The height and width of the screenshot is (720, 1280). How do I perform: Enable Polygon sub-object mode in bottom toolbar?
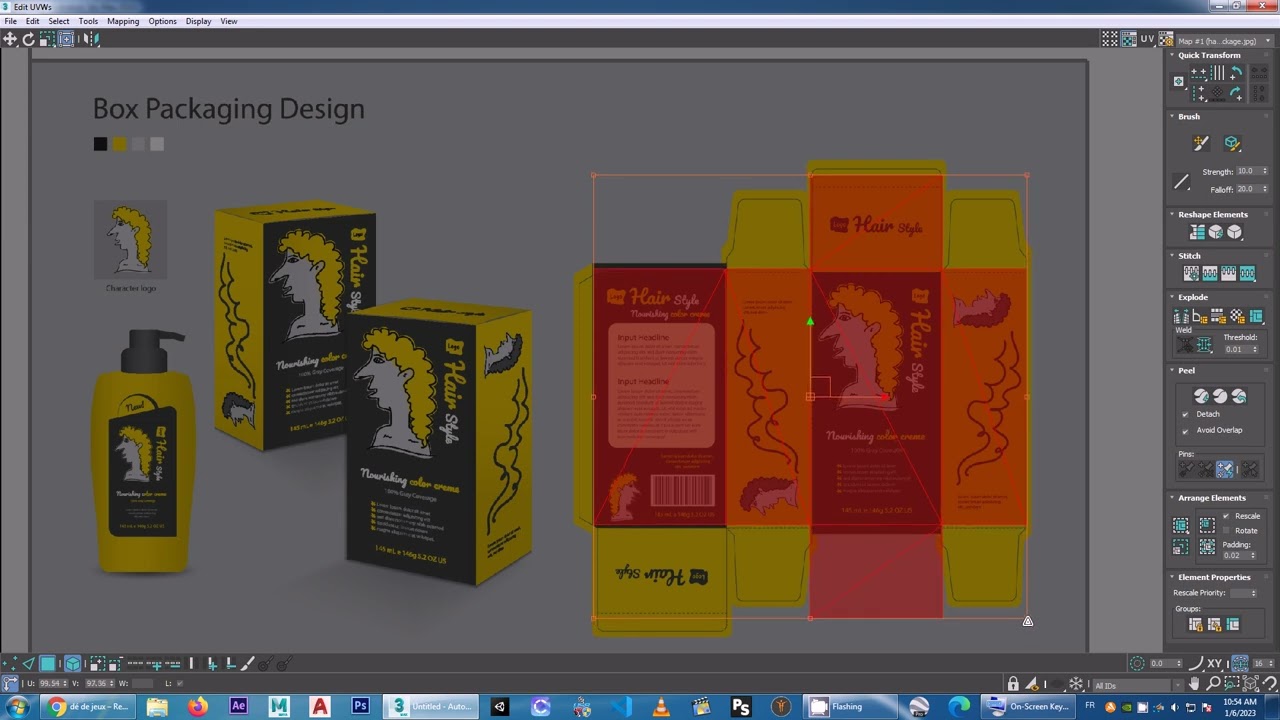coord(48,663)
